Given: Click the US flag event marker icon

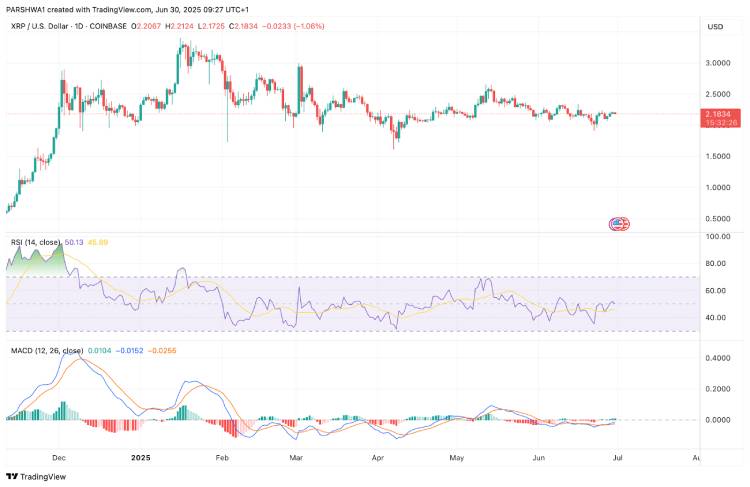Looking at the screenshot, I should pos(618,223).
